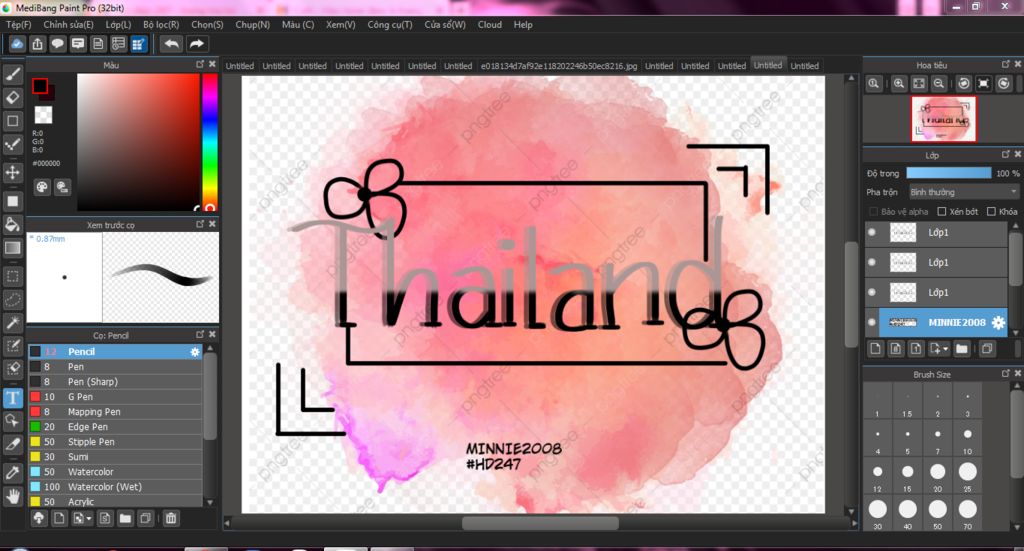Select the Edge Pen brush
This screenshot has height=551, width=1024.
[115, 427]
